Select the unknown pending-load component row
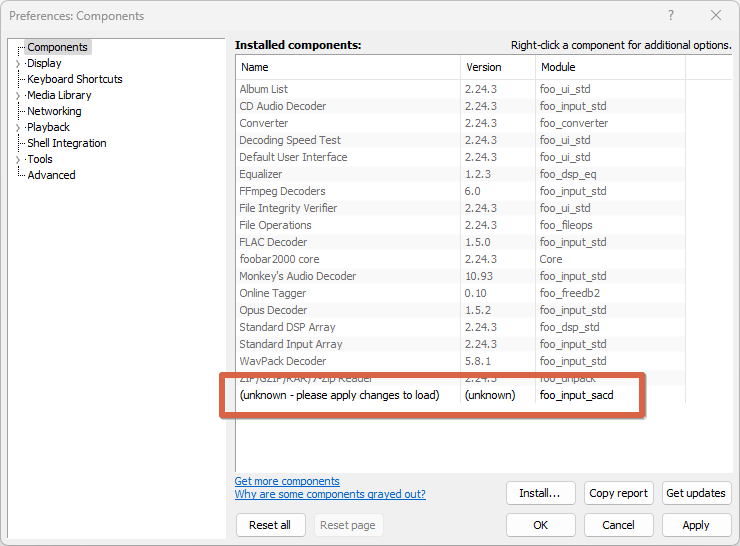This screenshot has width=740, height=546. (x=460, y=395)
